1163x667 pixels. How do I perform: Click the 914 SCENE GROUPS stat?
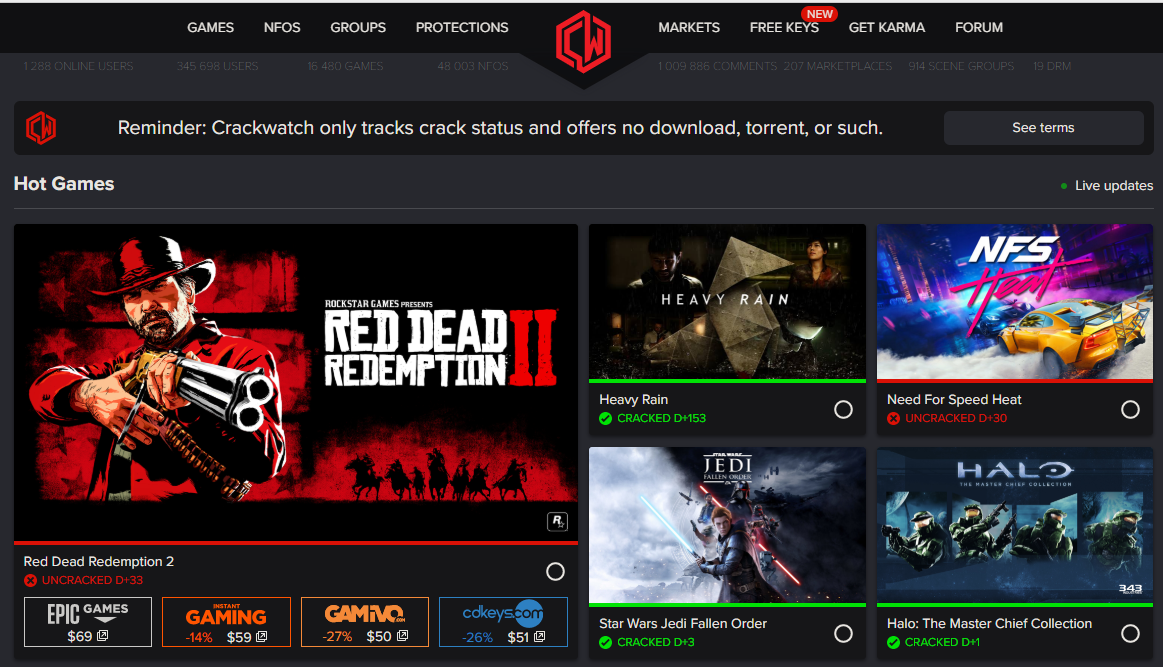[x=961, y=66]
